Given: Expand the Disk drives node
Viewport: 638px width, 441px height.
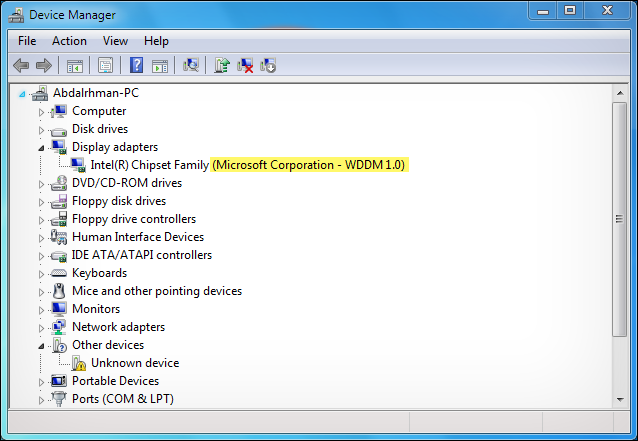Looking at the screenshot, I should [41, 130].
